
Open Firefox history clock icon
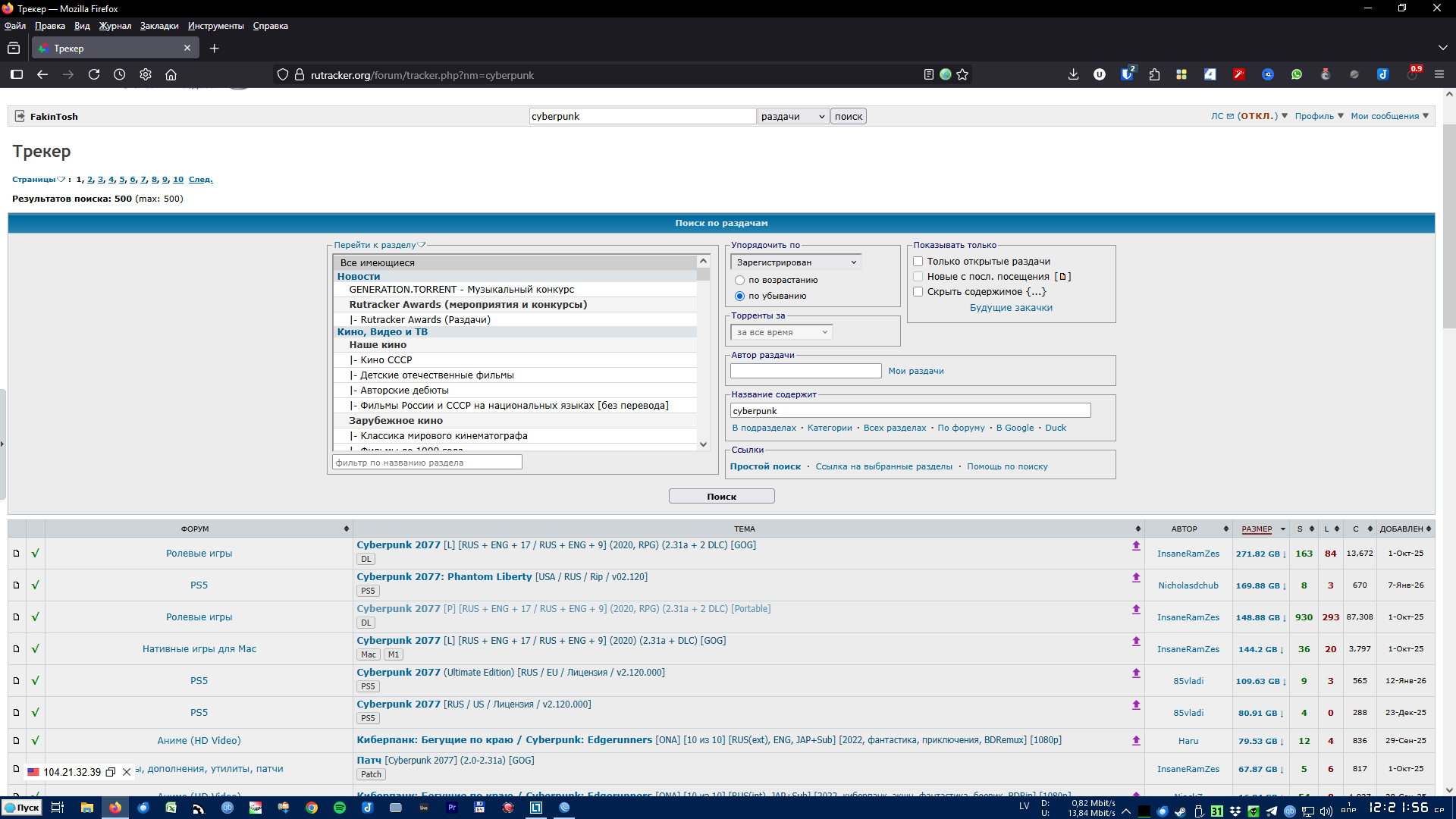point(120,74)
